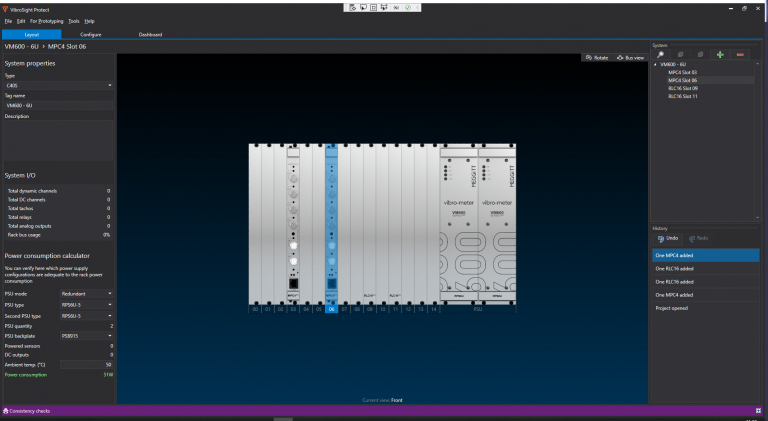Click the VibroSight Protect logo icon

point(5,7)
